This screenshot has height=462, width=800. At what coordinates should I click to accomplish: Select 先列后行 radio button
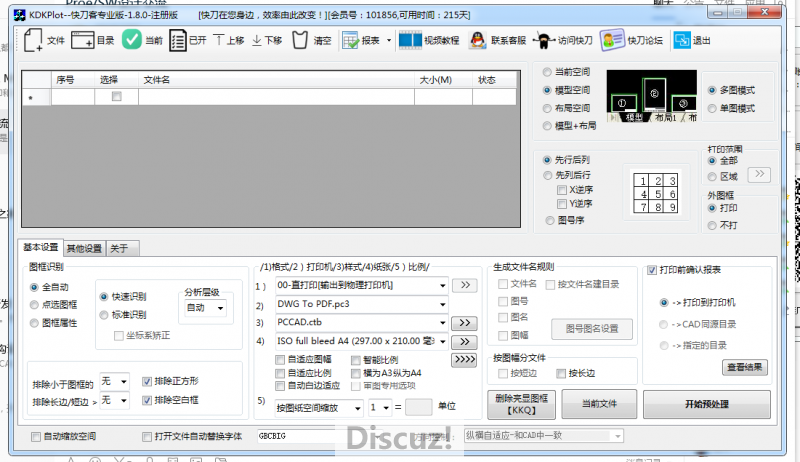pos(547,175)
